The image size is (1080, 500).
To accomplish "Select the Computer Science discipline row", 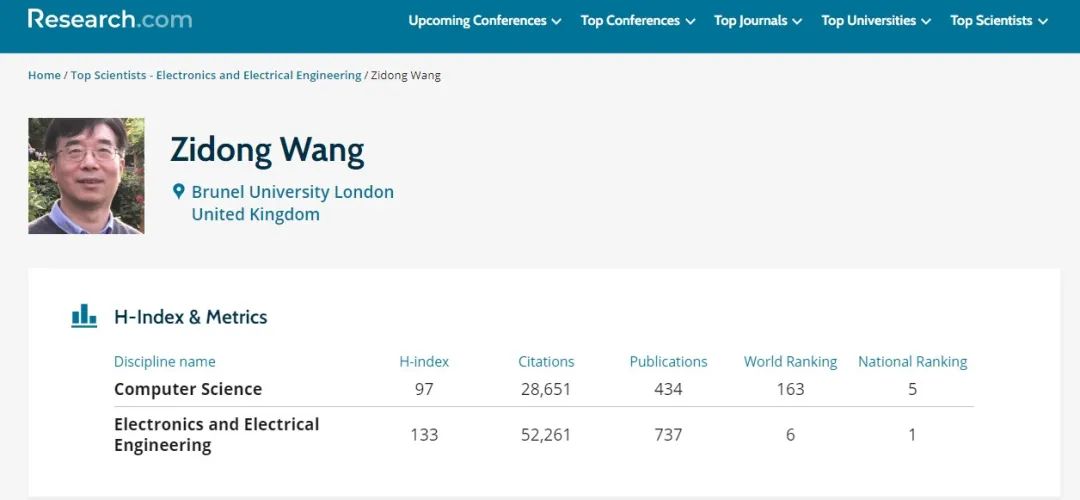I will pos(543,389).
